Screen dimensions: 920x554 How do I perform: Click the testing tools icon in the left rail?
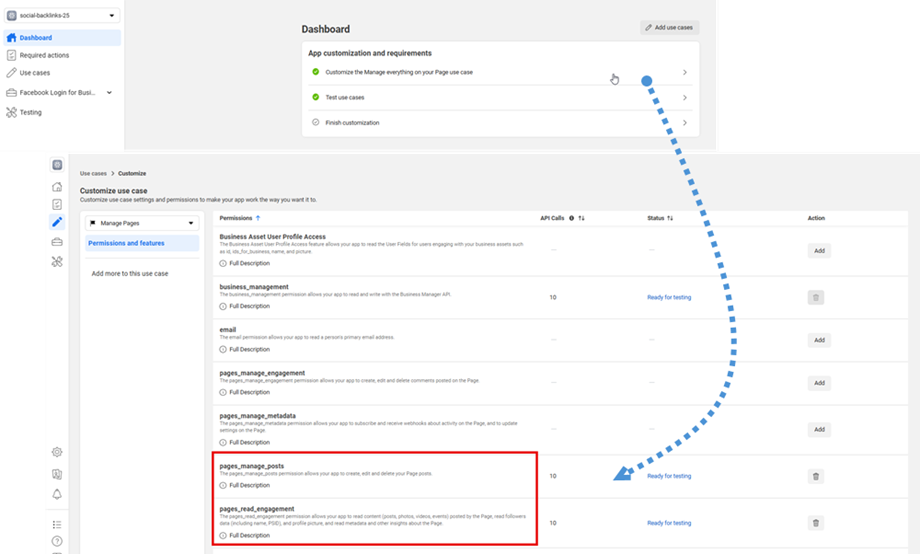click(x=58, y=262)
